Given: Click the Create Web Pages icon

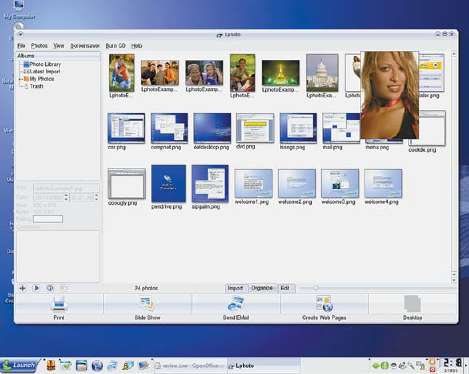Looking at the screenshot, I should 324,303.
